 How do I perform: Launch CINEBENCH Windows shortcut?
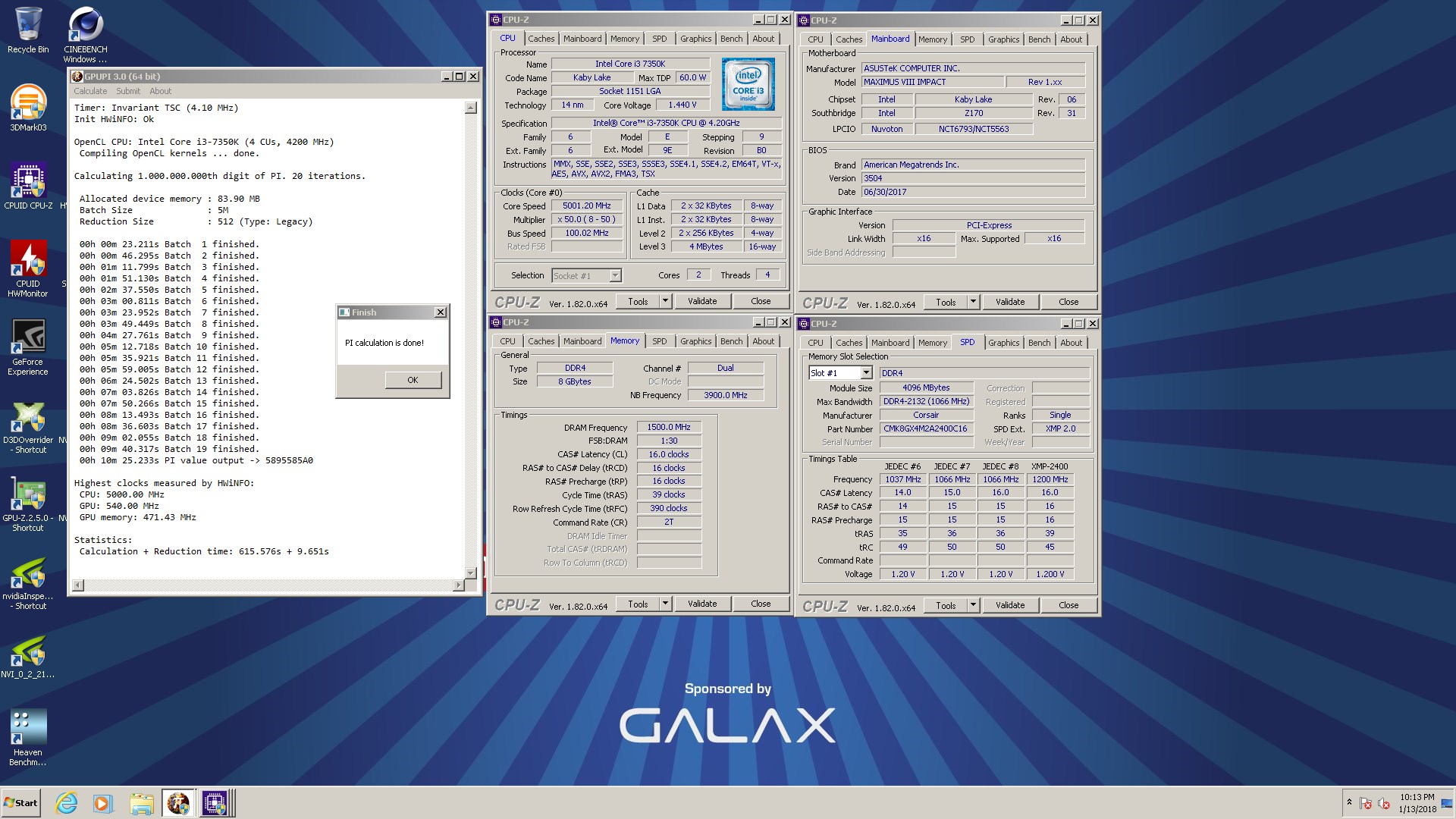[x=85, y=34]
